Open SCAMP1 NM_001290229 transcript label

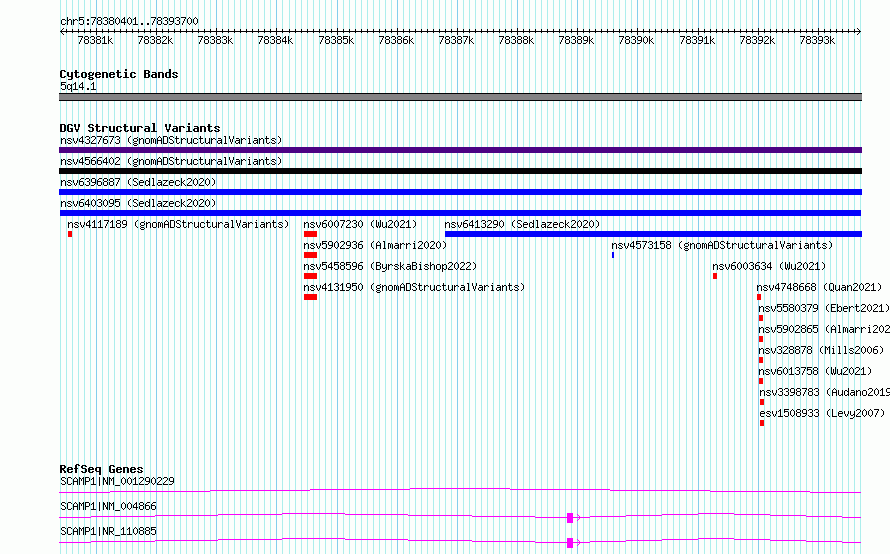(x=117, y=481)
